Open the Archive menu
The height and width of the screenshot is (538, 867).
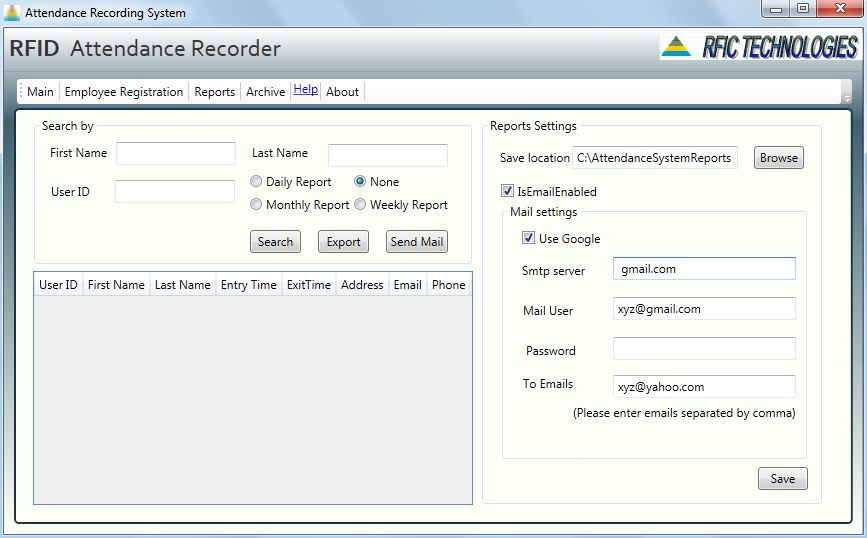[x=265, y=92]
